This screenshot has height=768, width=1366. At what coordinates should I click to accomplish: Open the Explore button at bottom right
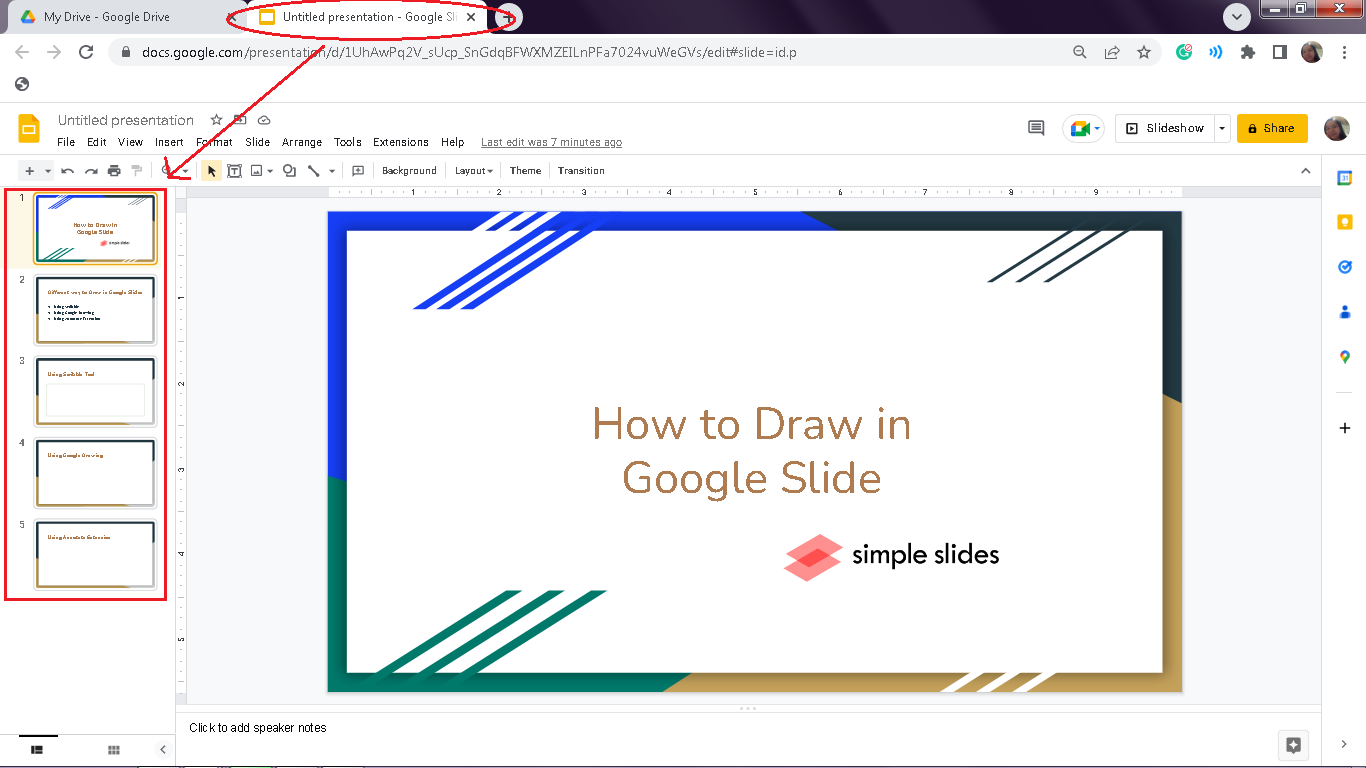pos(1293,745)
